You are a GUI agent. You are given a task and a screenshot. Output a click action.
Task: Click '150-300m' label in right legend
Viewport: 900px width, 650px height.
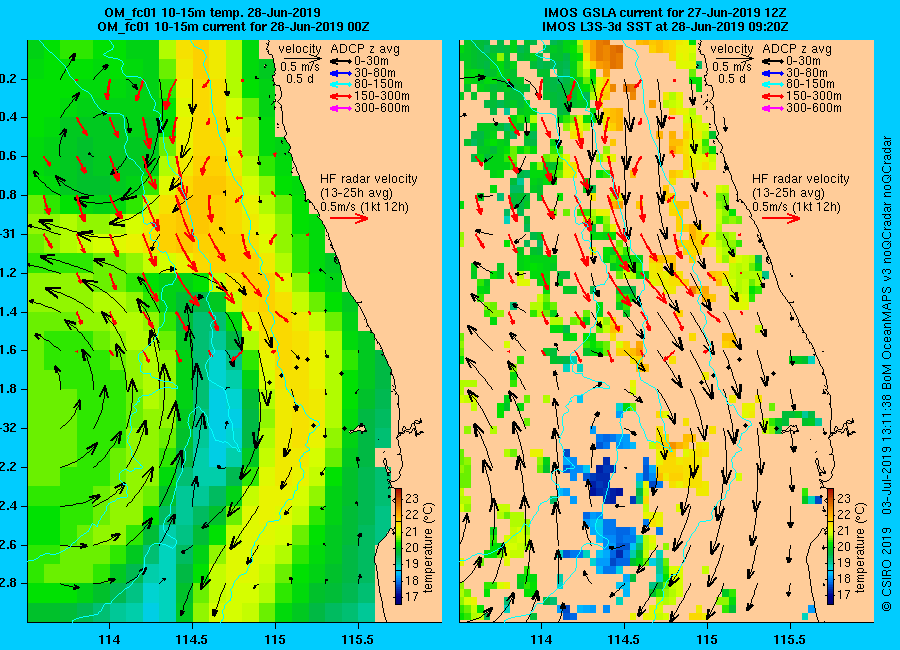(814, 96)
